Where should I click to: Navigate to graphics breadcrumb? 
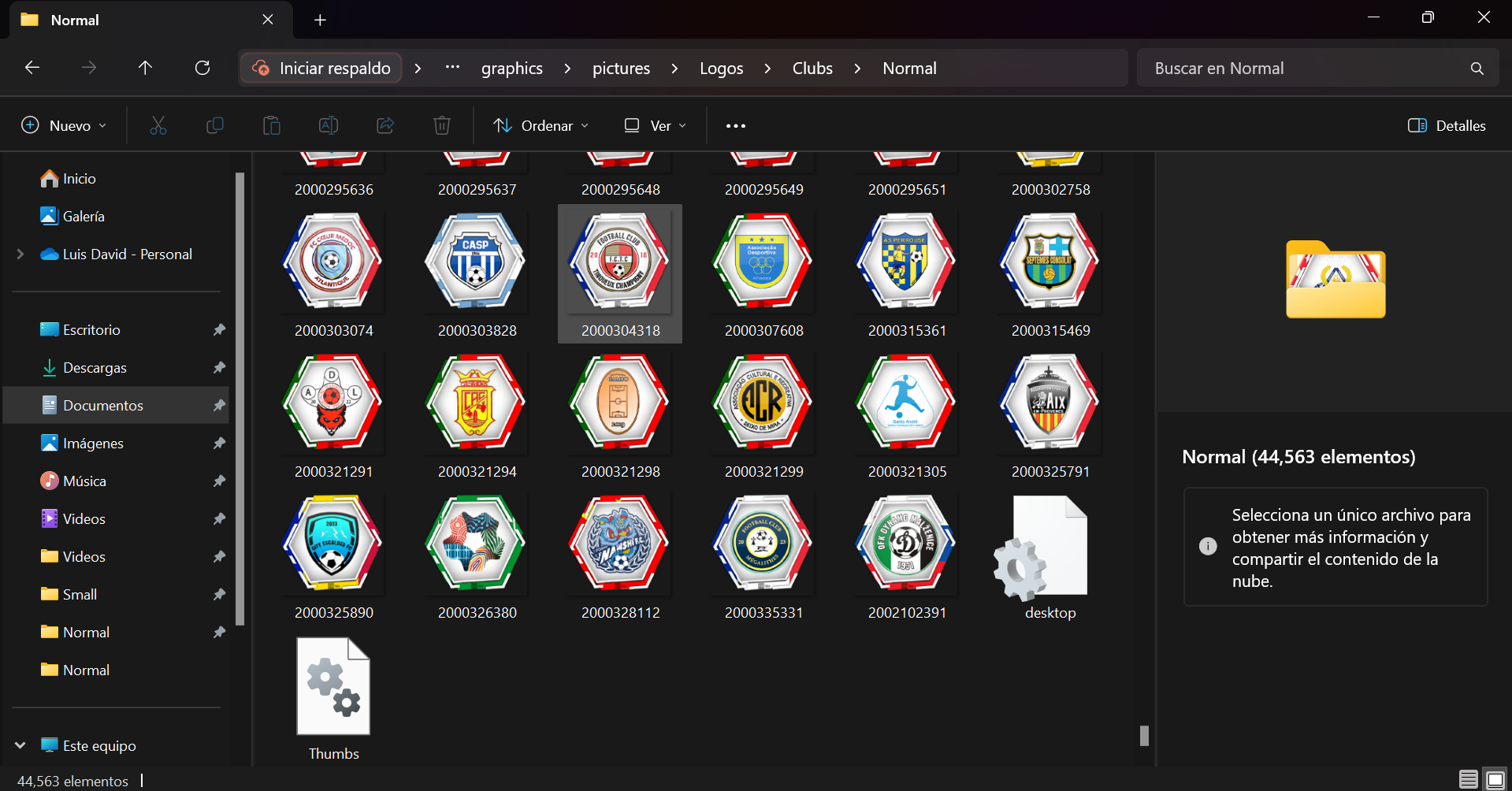pyautogui.click(x=512, y=69)
